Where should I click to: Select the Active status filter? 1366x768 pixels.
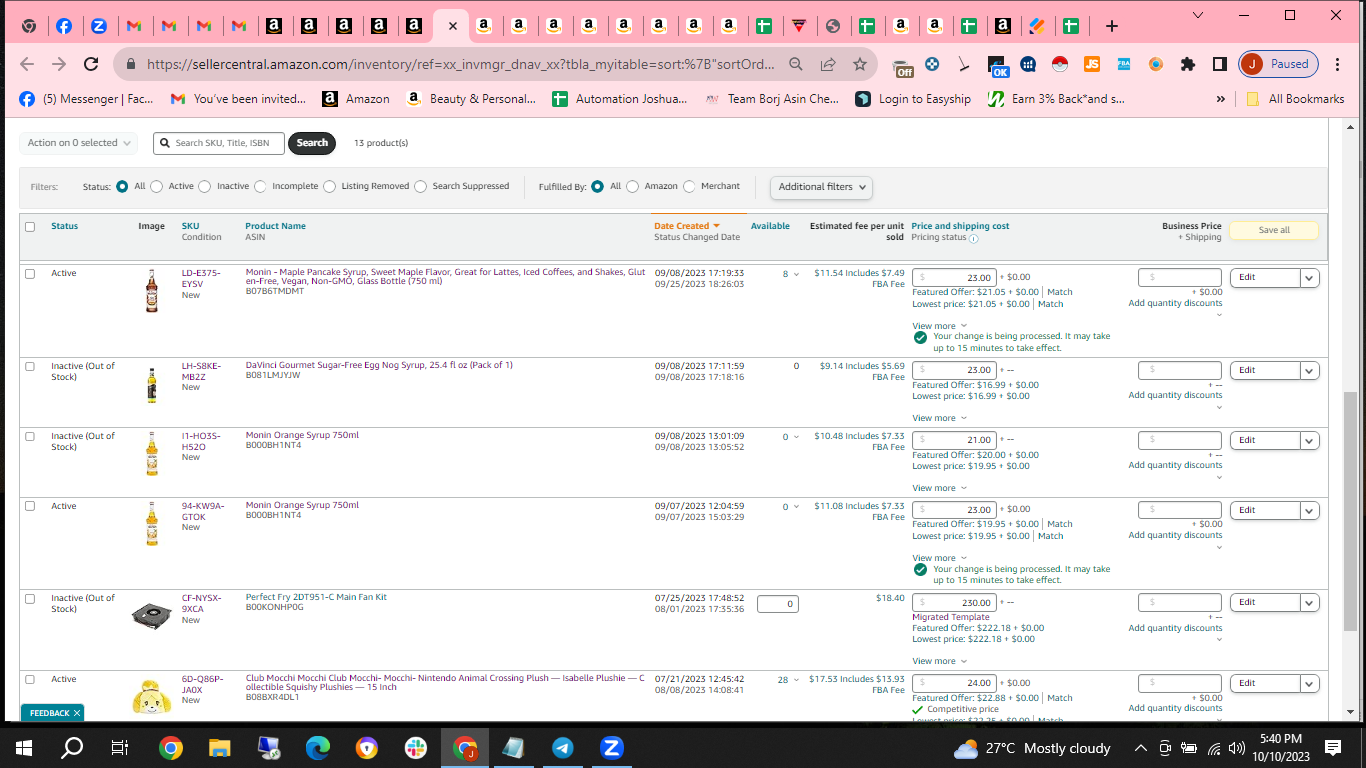click(x=157, y=186)
